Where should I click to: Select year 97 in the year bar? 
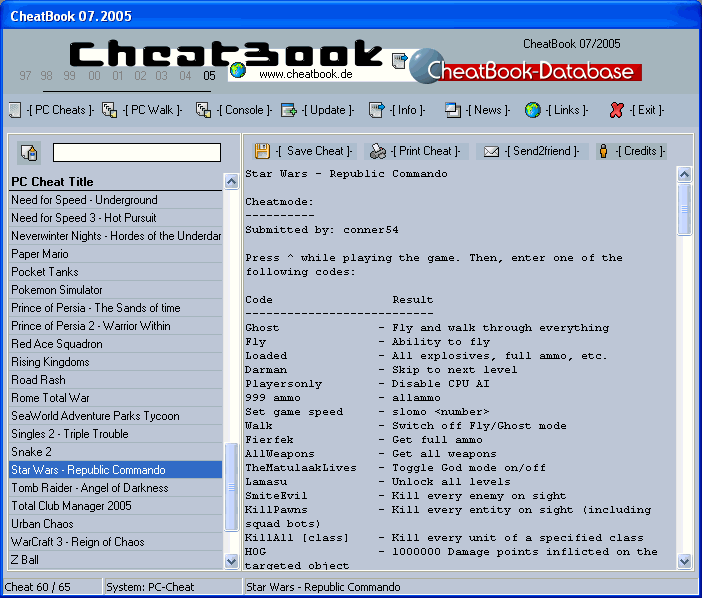pyautogui.click(x=25, y=76)
